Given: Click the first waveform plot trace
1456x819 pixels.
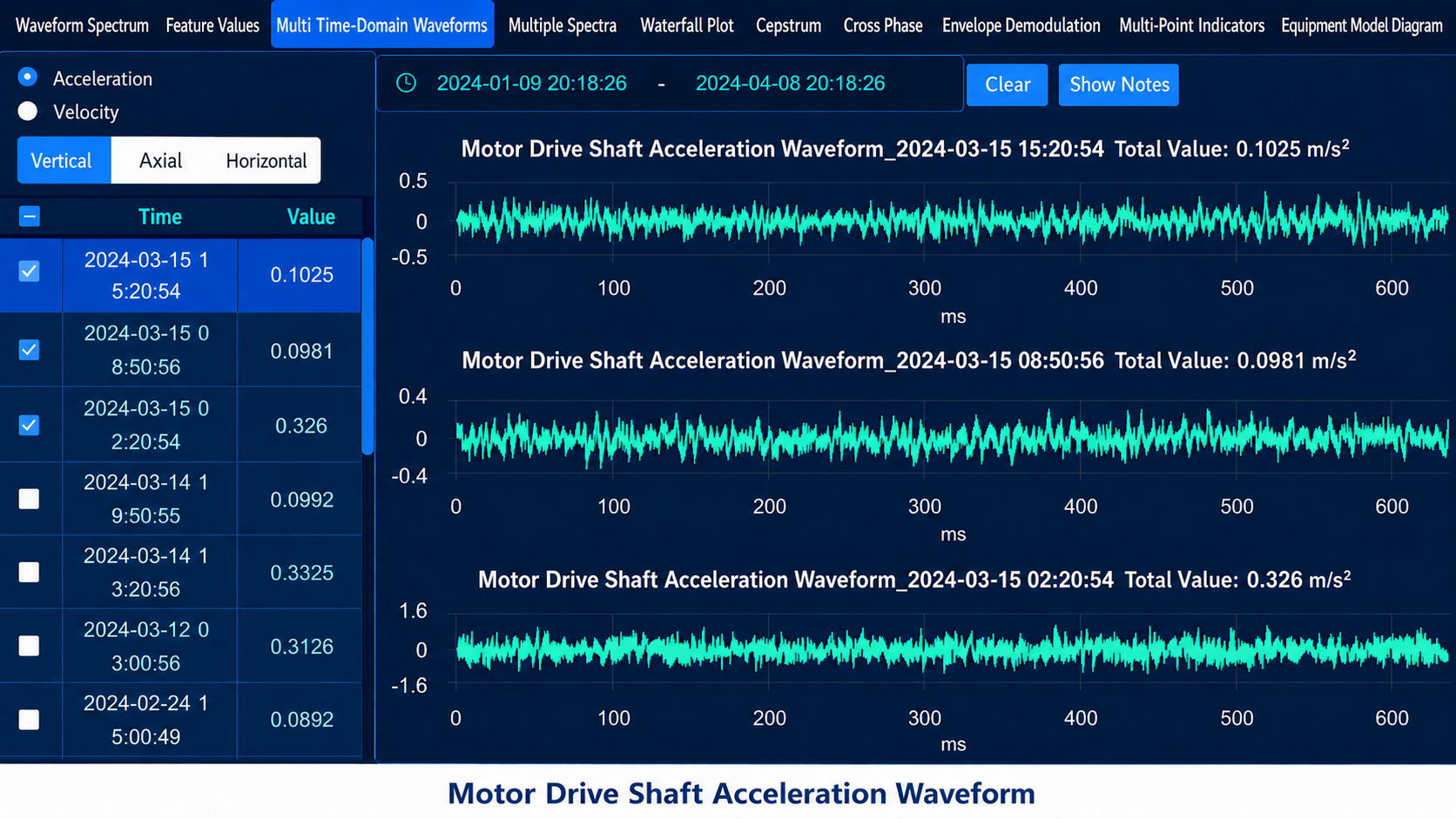Looking at the screenshot, I should click(952, 220).
